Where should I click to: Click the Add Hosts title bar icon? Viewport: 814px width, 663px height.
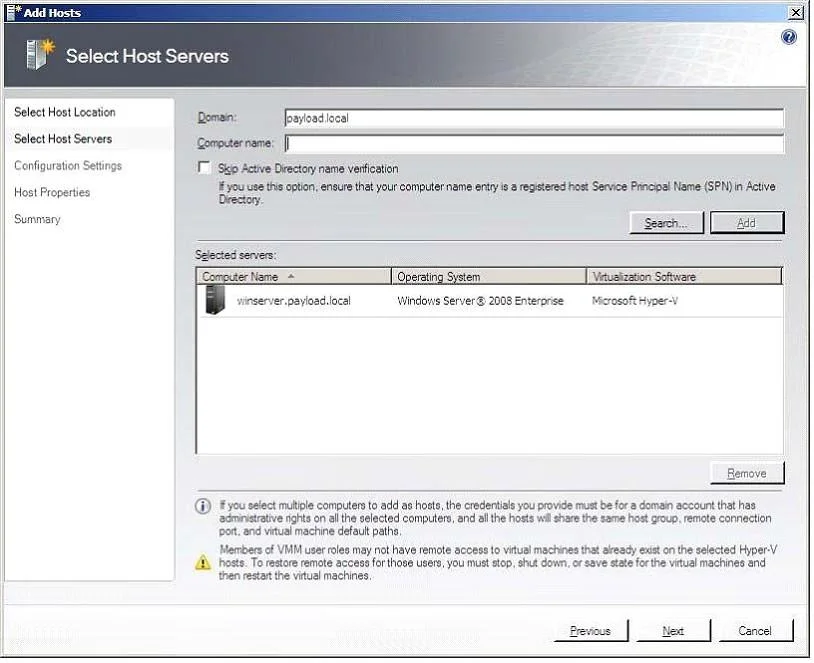13,12
